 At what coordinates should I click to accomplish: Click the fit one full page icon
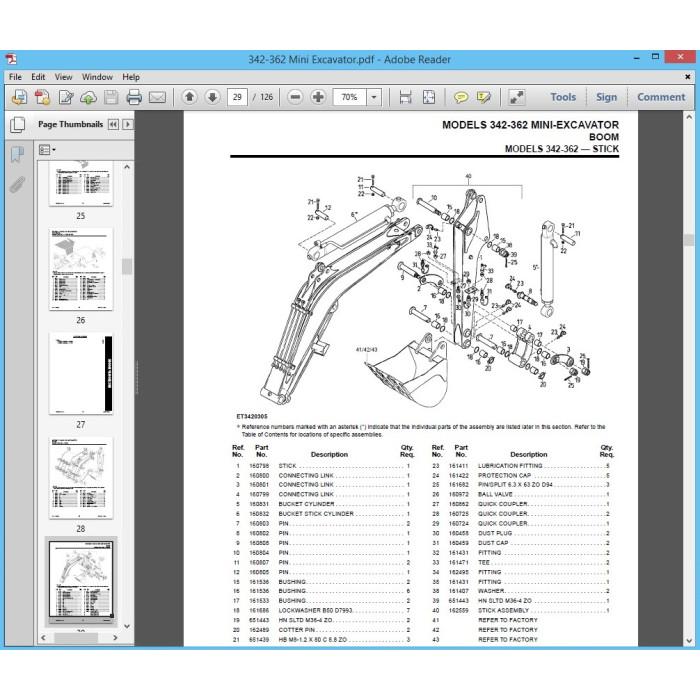pos(429,97)
